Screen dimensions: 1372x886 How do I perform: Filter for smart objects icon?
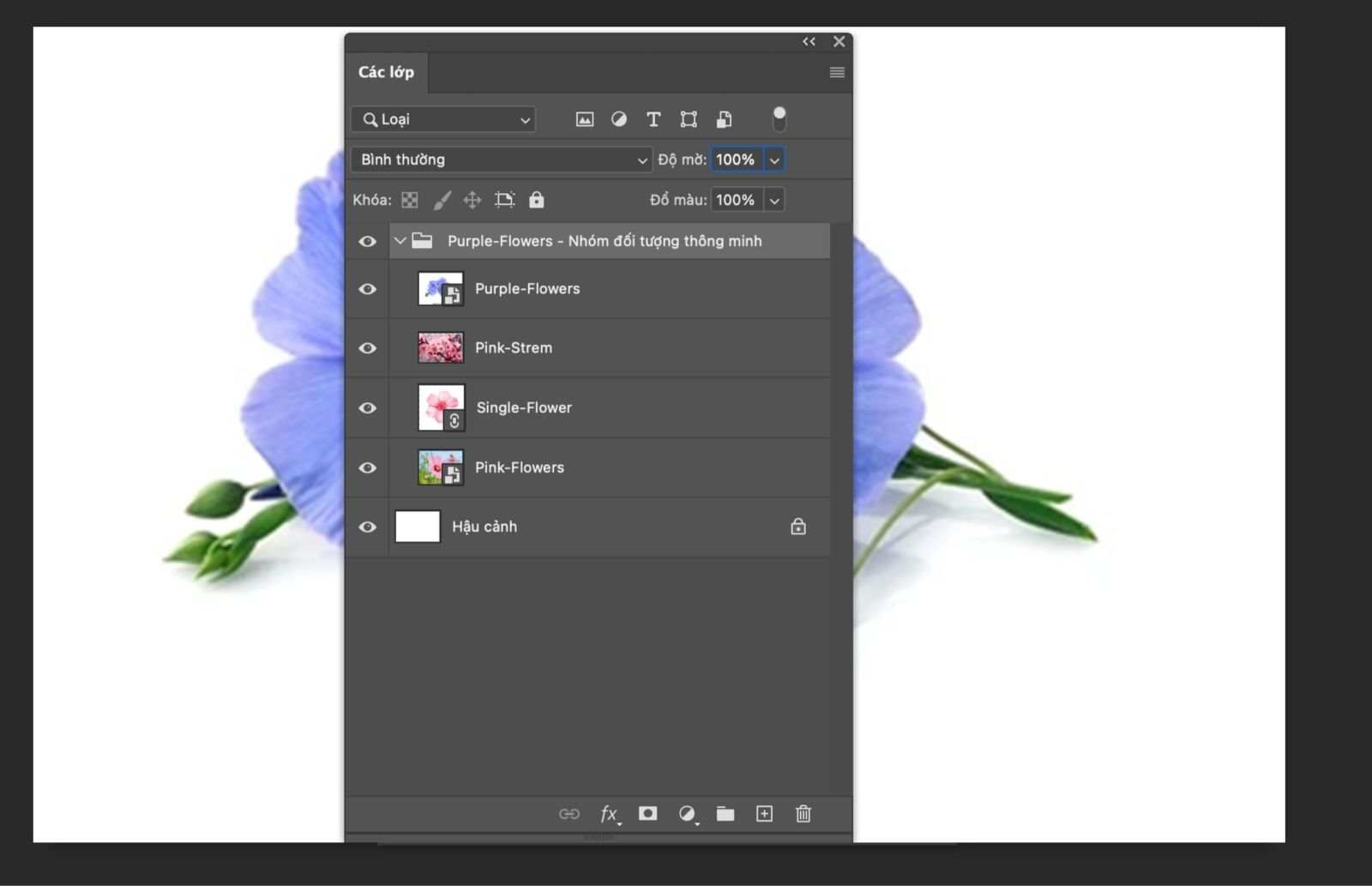tap(725, 119)
